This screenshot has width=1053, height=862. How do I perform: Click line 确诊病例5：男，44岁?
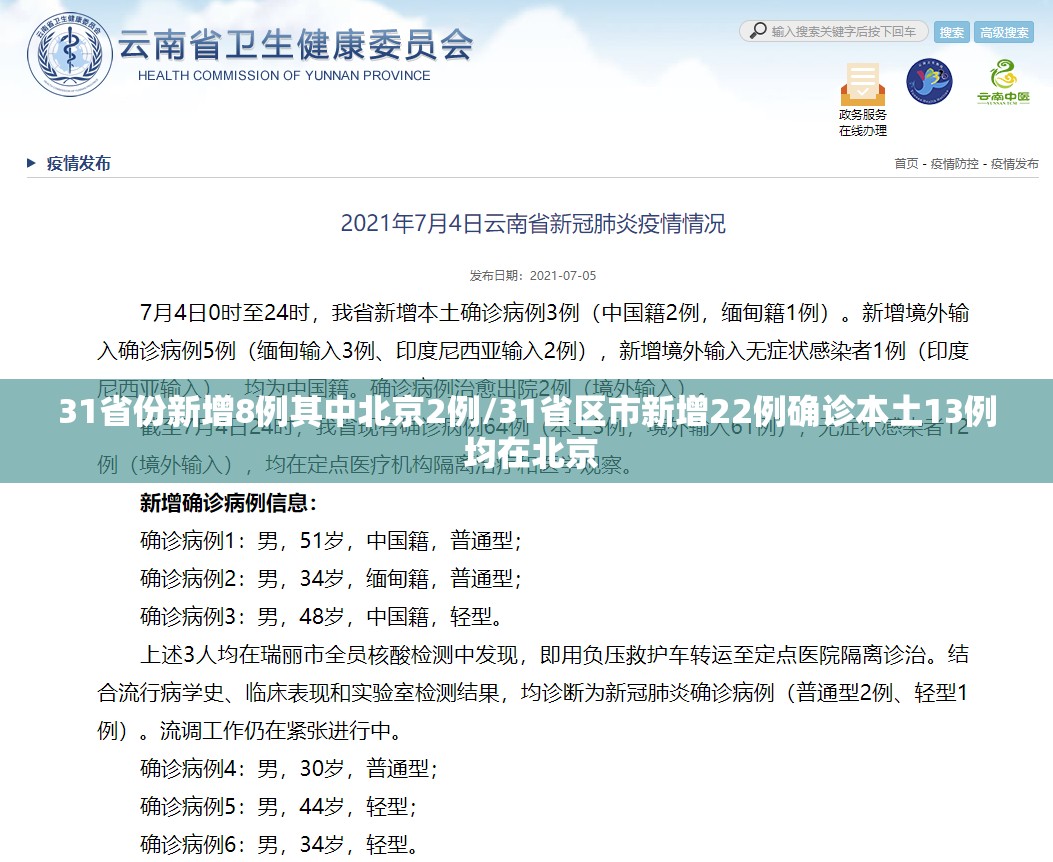tap(279, 806)
